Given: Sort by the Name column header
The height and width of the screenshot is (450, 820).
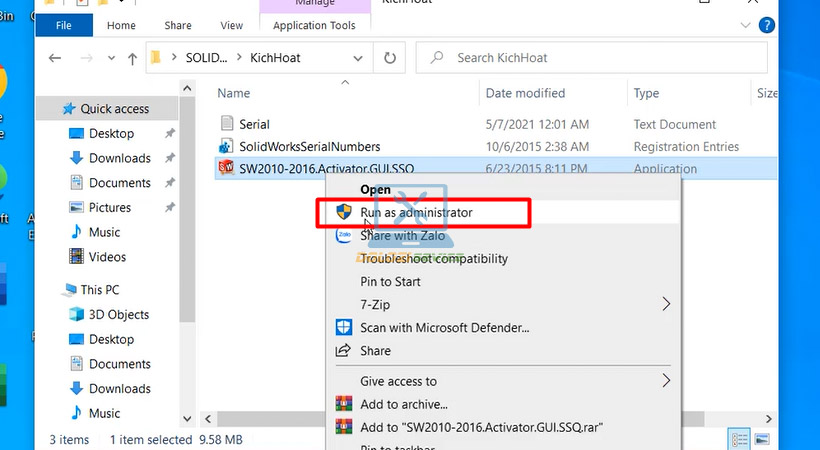Looking at the screenshot, I should [234, 93].
